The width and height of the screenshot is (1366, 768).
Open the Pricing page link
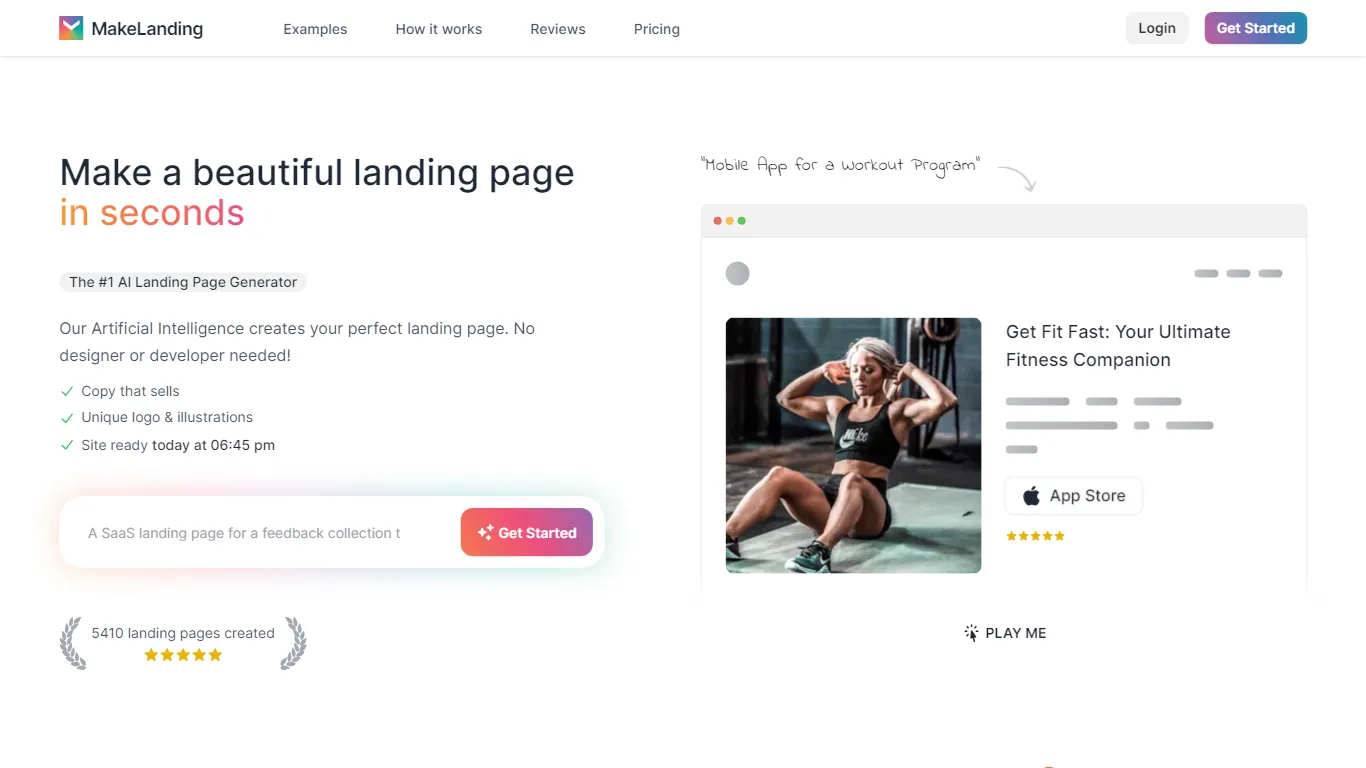657,29
